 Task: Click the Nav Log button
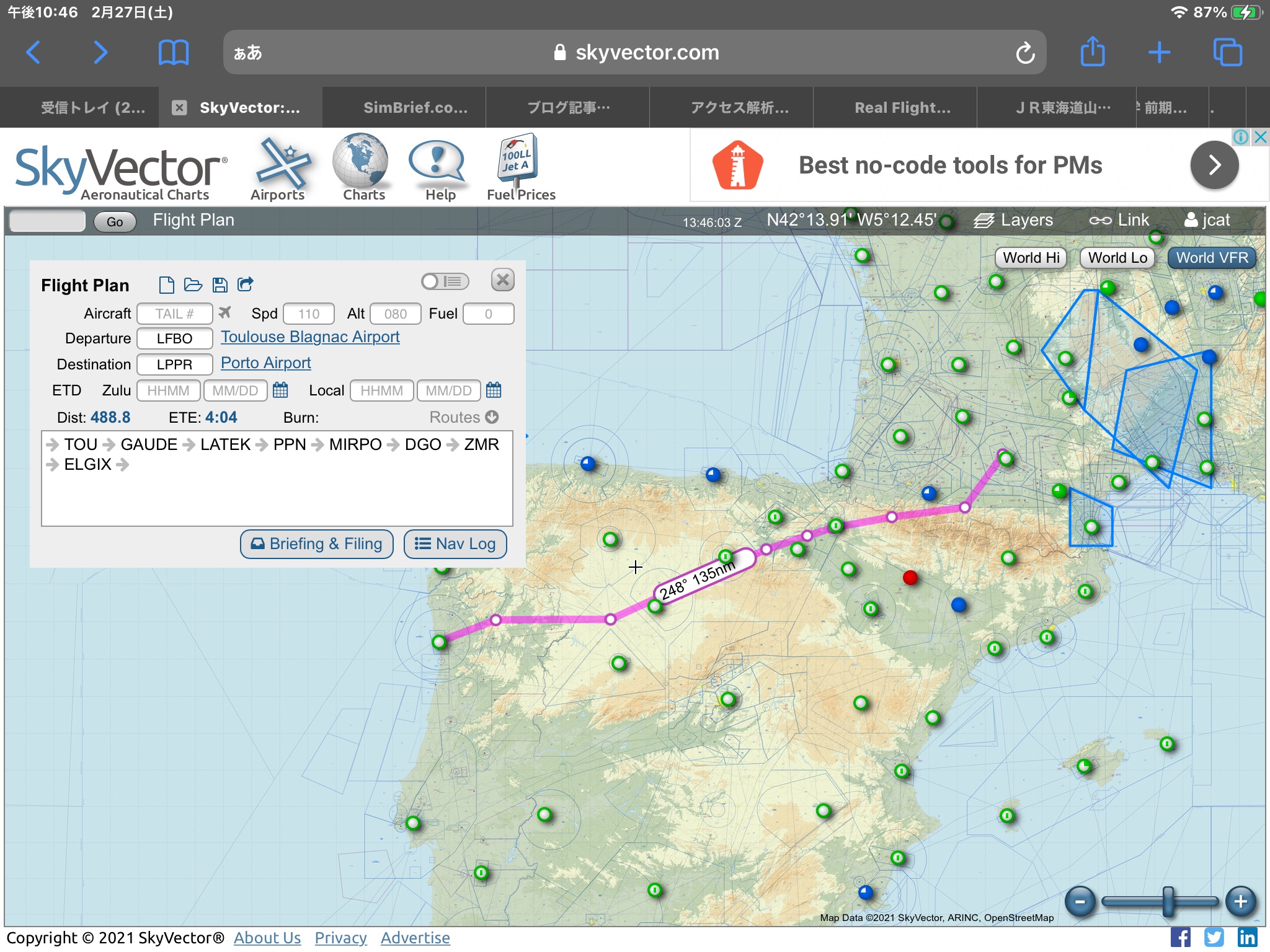(x=455, y=544)
